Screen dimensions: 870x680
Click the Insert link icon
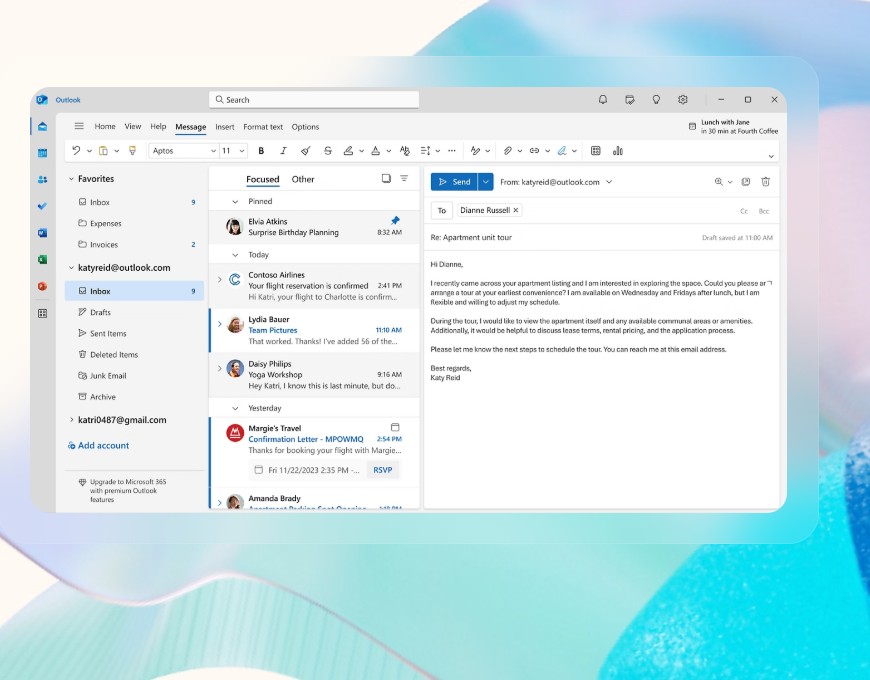(x=534, y=151)
